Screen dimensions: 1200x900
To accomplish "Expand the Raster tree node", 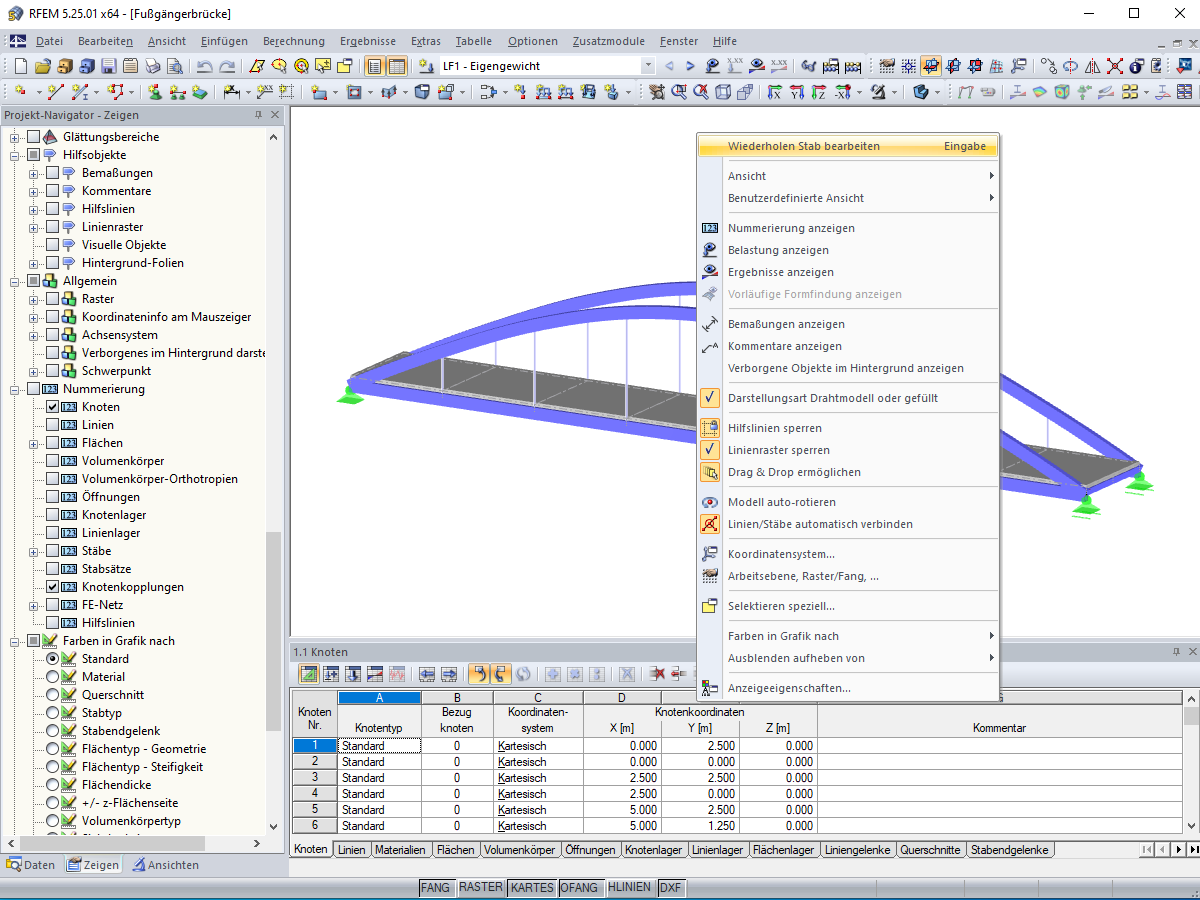I will (34, 299).
